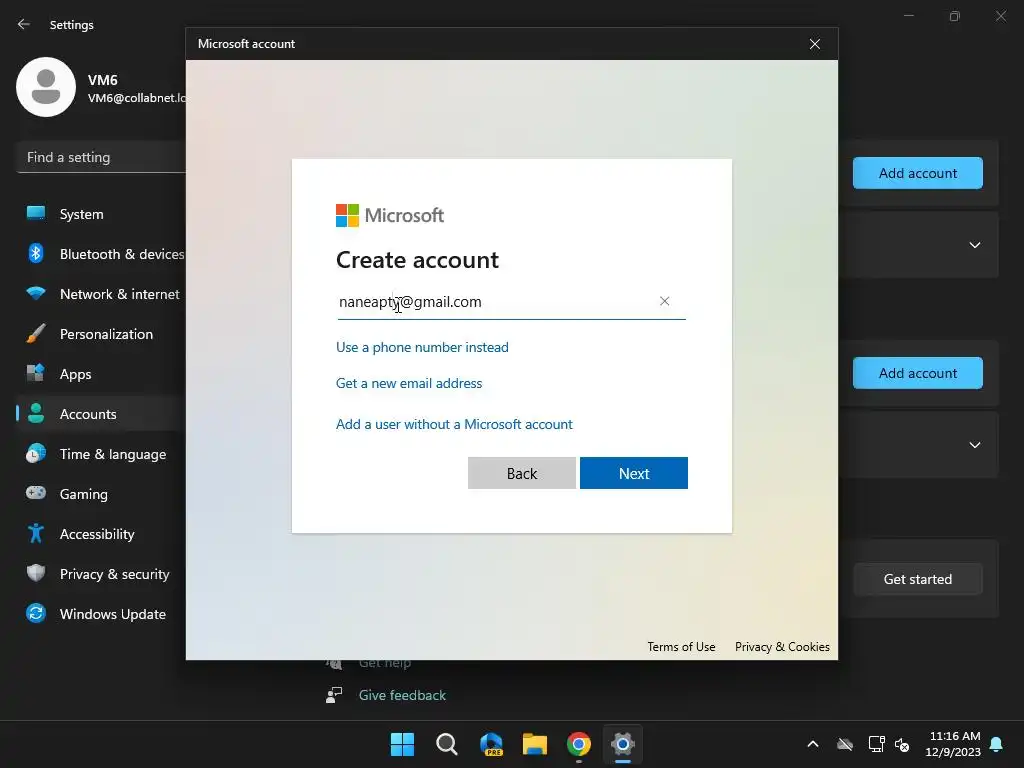Open Terms of Use link
Image resolution: width=1024 pixels, height=768 pixels.
681,647
